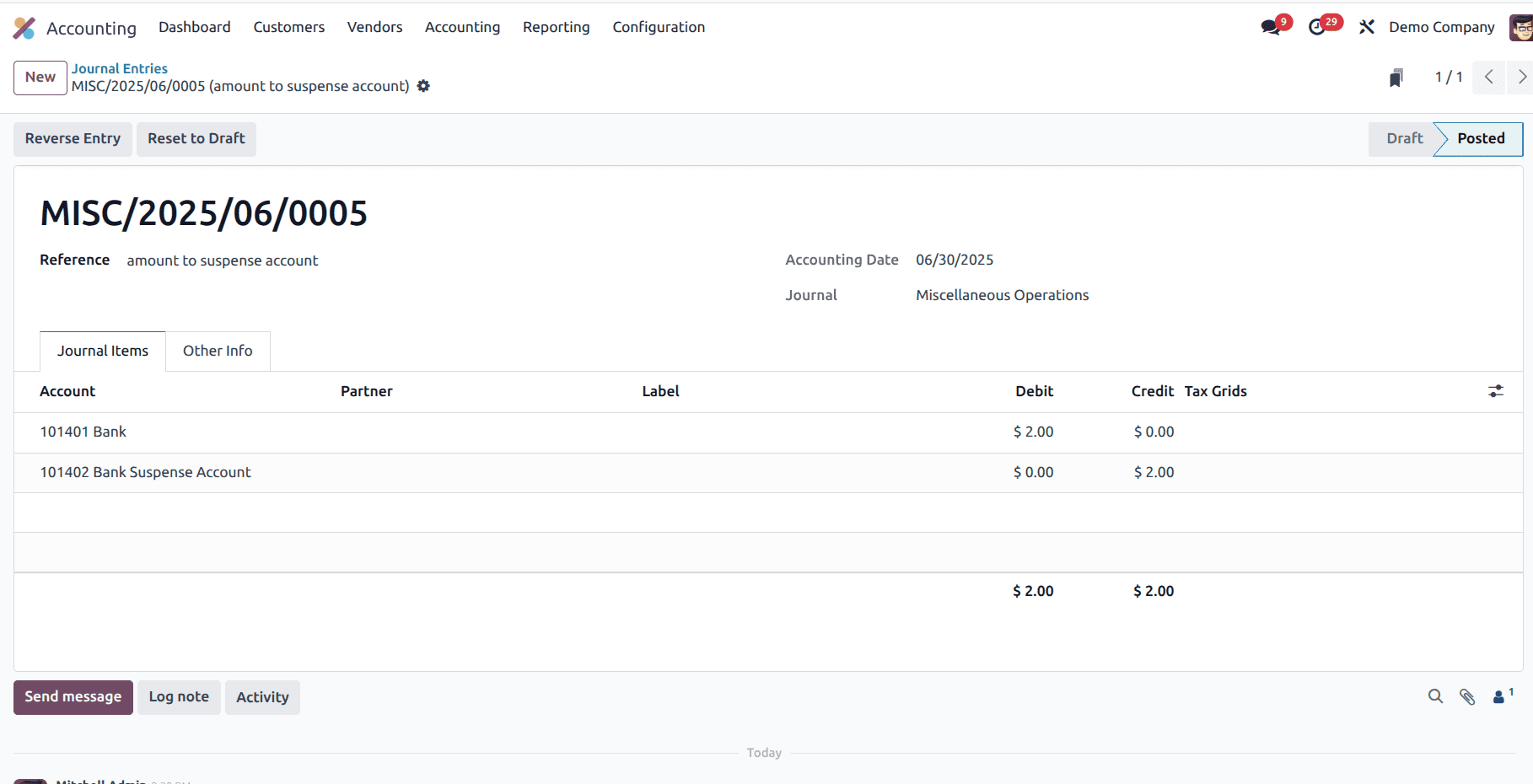The width and height of the screenshot is (1533, 784).
Task: Click 101402 Bank Suspense Account row
Action: pos(768,473)
